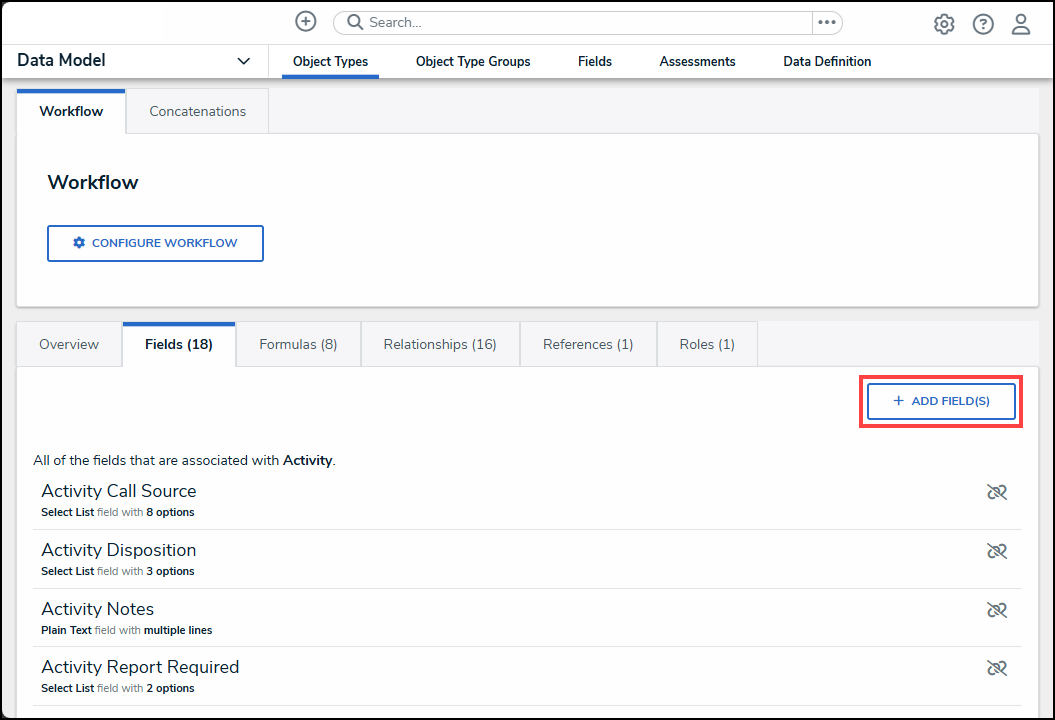Viewport: 1055px width, 720px height.
Task: Click the three-dots search options button
Action: pos(827,23)
